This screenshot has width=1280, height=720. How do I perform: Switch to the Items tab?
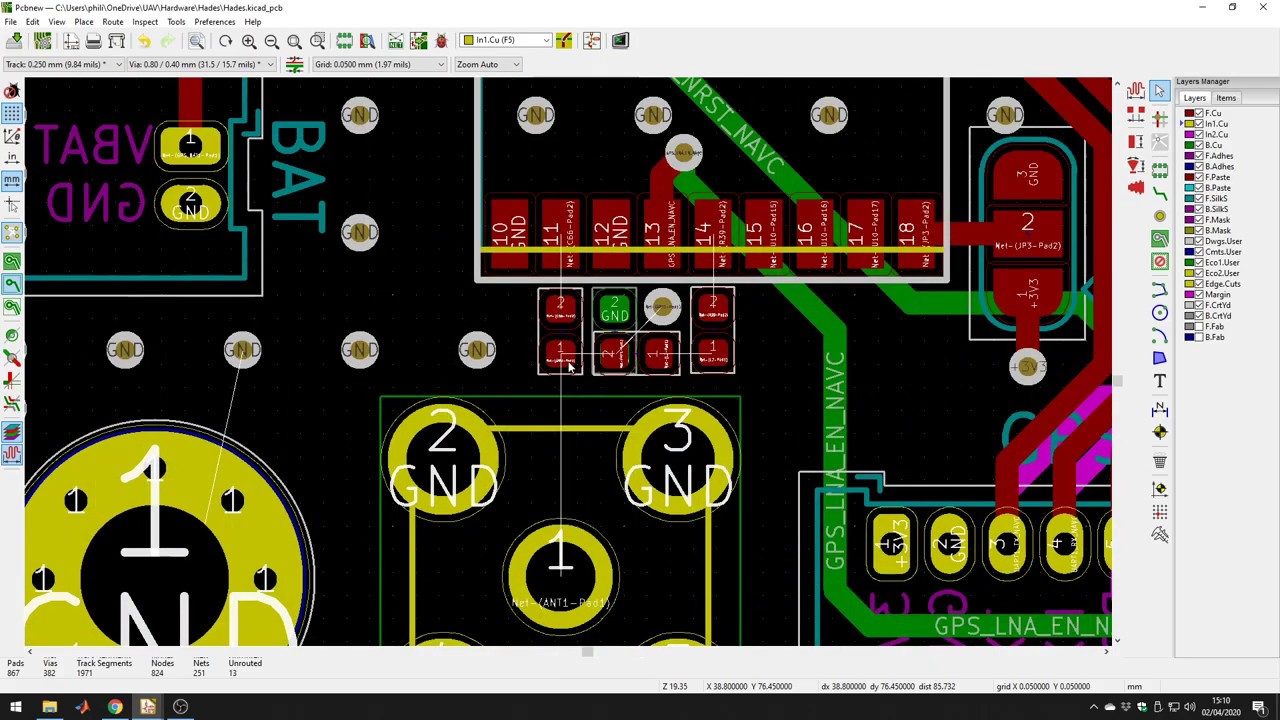(x=1225, y=98)
